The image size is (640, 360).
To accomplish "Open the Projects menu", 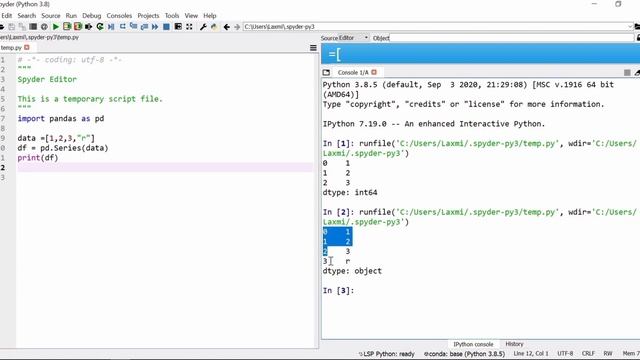I will (148, 16).
